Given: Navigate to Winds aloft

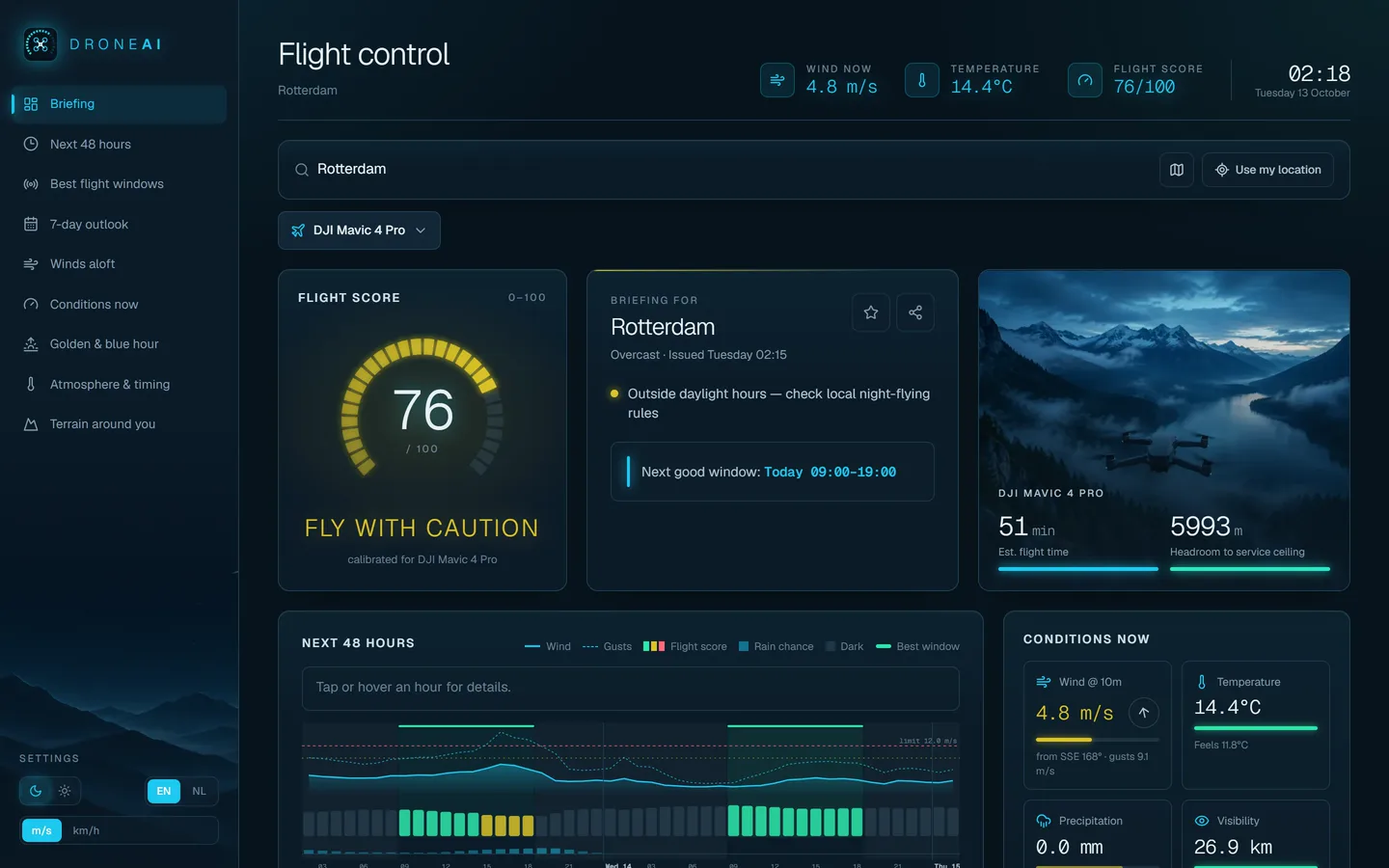Looking at the screenshot, I should [x=119, y=264].
